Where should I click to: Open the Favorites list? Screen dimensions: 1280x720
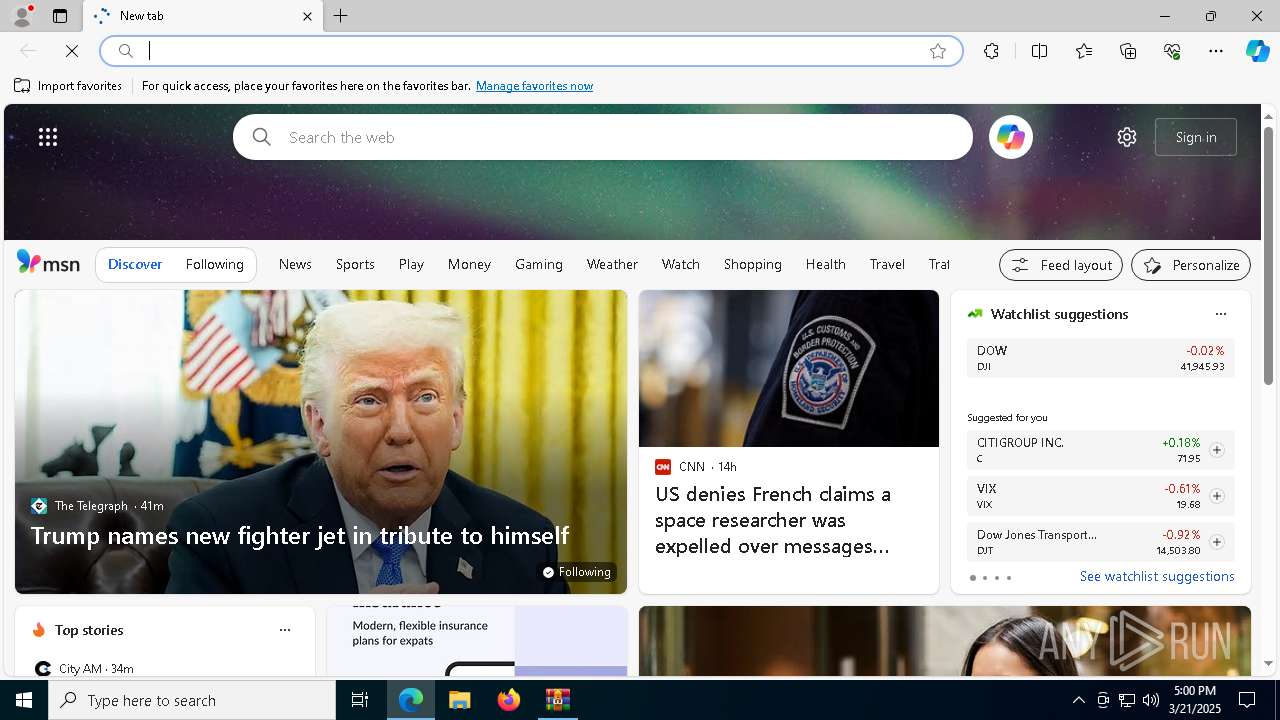[1084, 51]
